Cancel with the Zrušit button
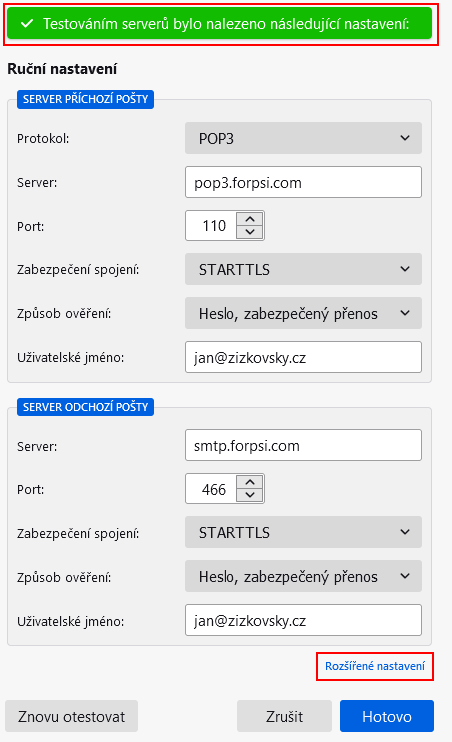Image resolution: width=452 pixels, height=742 pixels. tap(284, 716)
